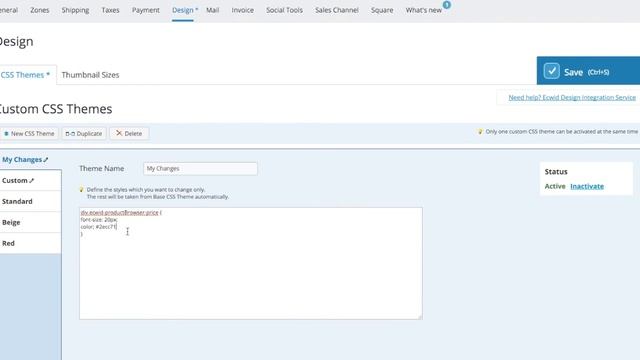Click the color #2ecc71 line in the editor
Screen dimensions: 640x360
98,227
